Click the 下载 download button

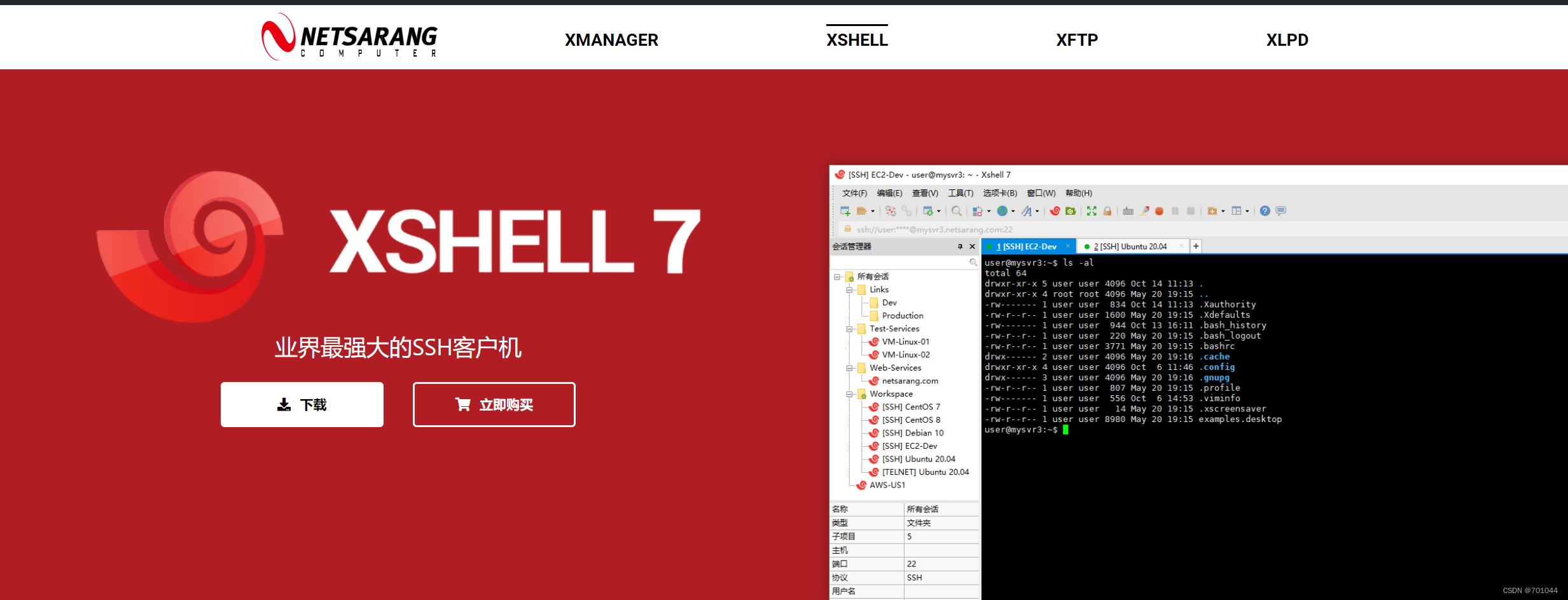[x=302, y=404]
